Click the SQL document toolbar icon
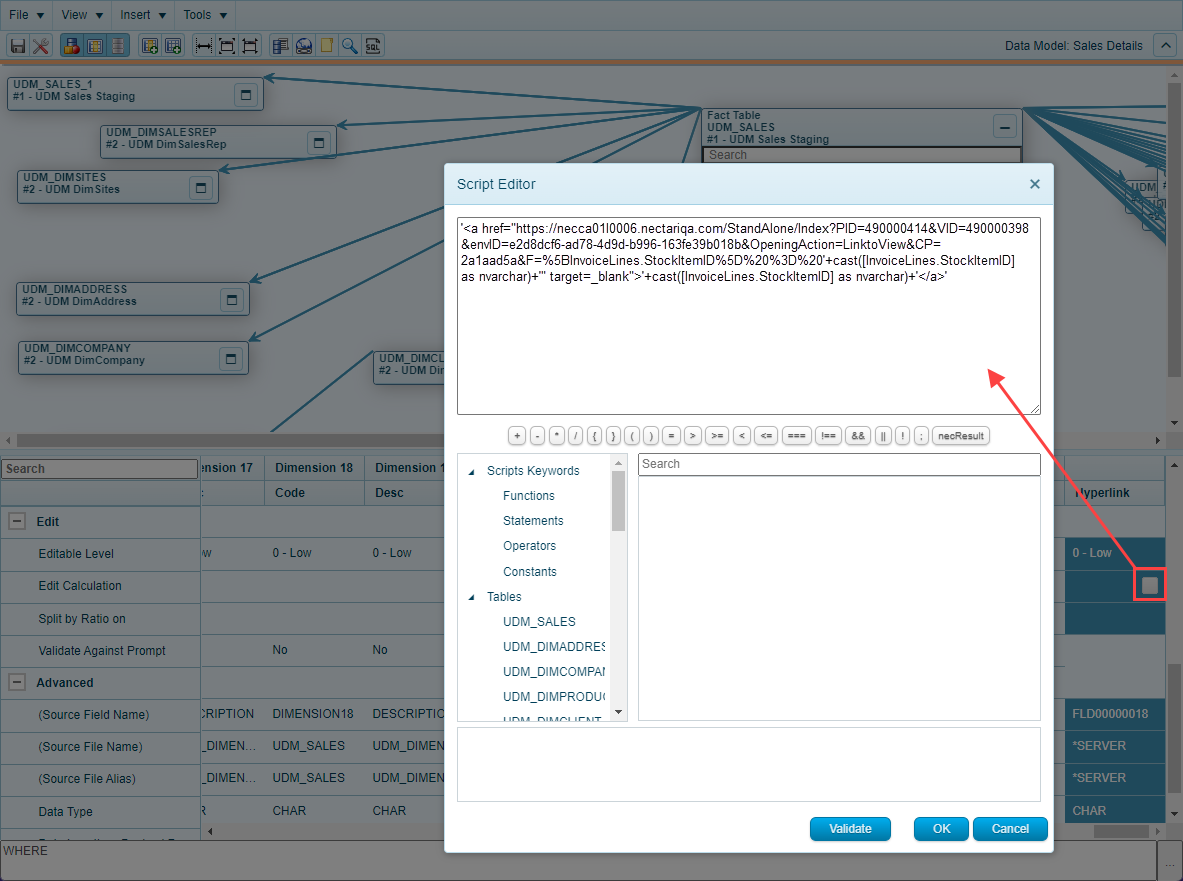The width and height of the screenshot is (1183, 881). pyautogui.click(x=373, y=46)
